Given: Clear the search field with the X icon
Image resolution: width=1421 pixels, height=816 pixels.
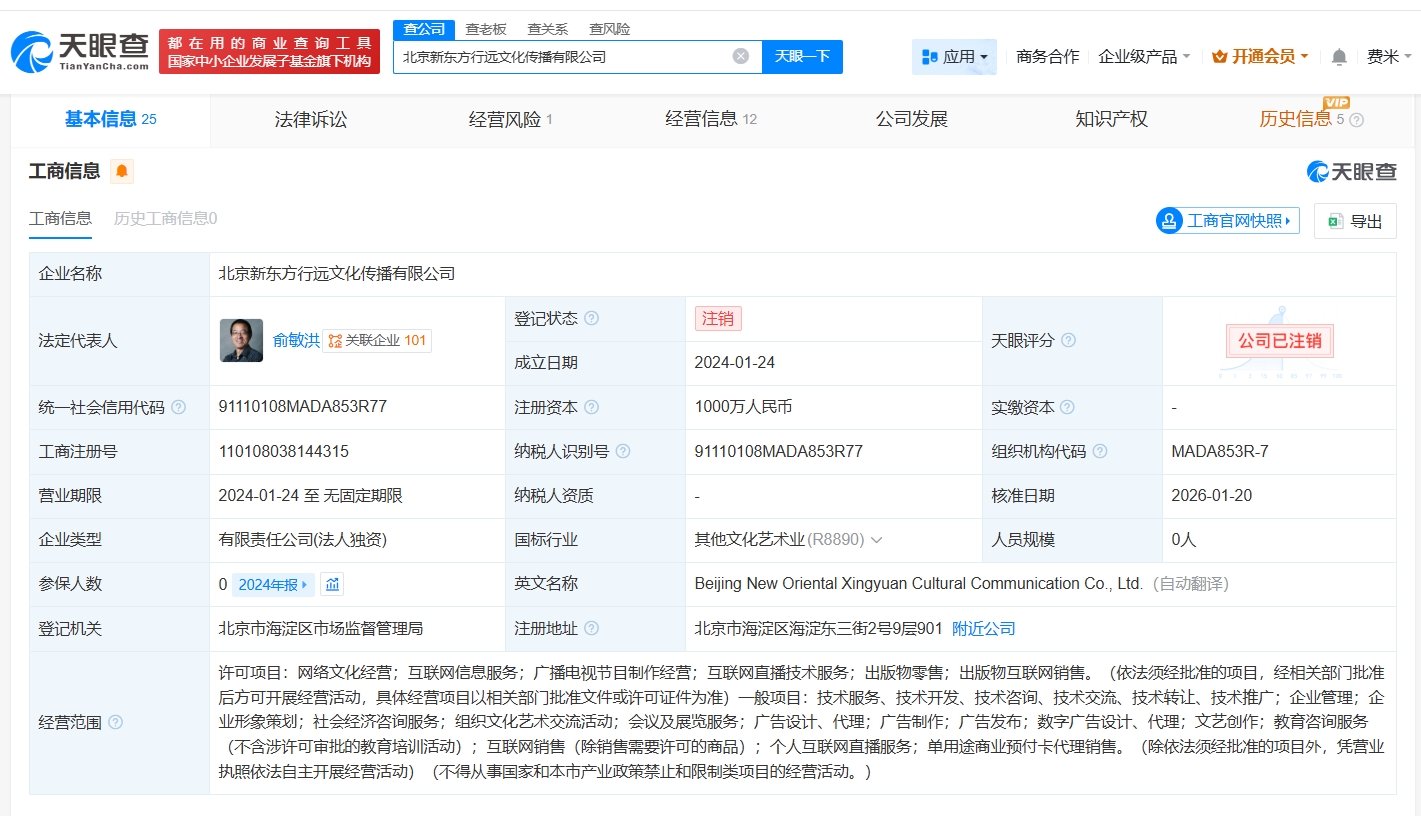Looking at the screenshot, I should [740, 56].
